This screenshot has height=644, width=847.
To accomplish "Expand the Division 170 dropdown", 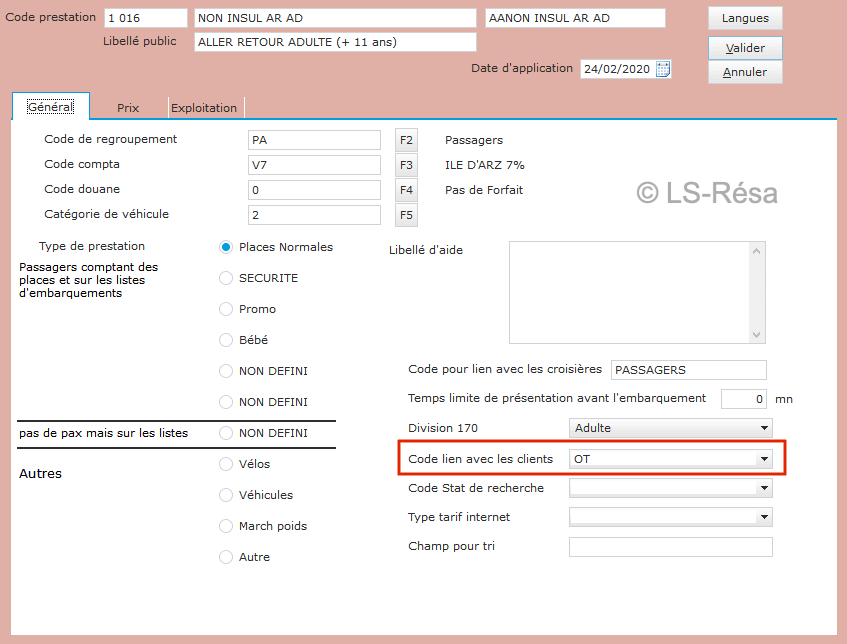I will tap(764, 428).
